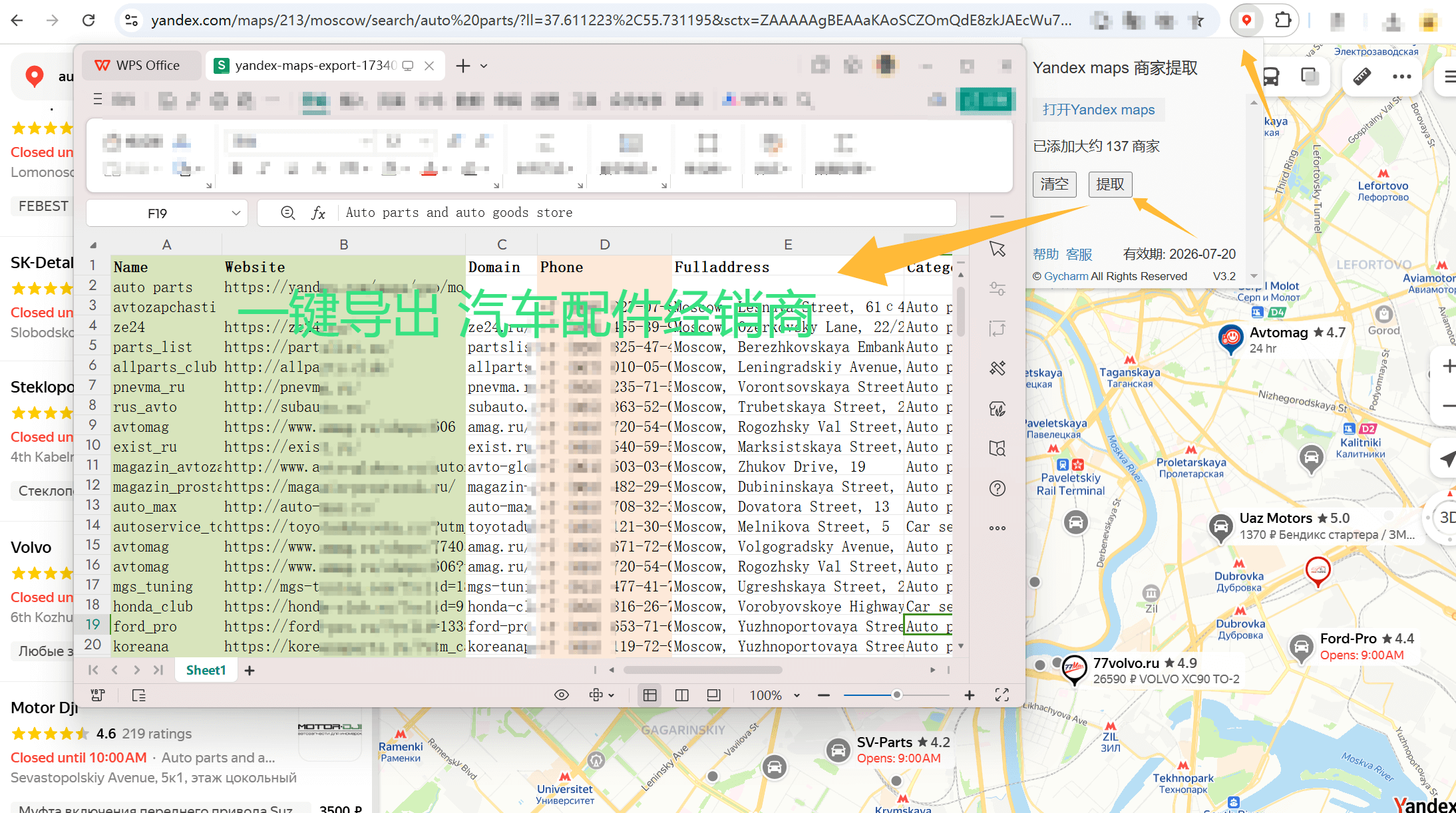Select the cursor selection tool in side panel
Image resolution: width=1456 pixels, height=813 pixels.
997,249
